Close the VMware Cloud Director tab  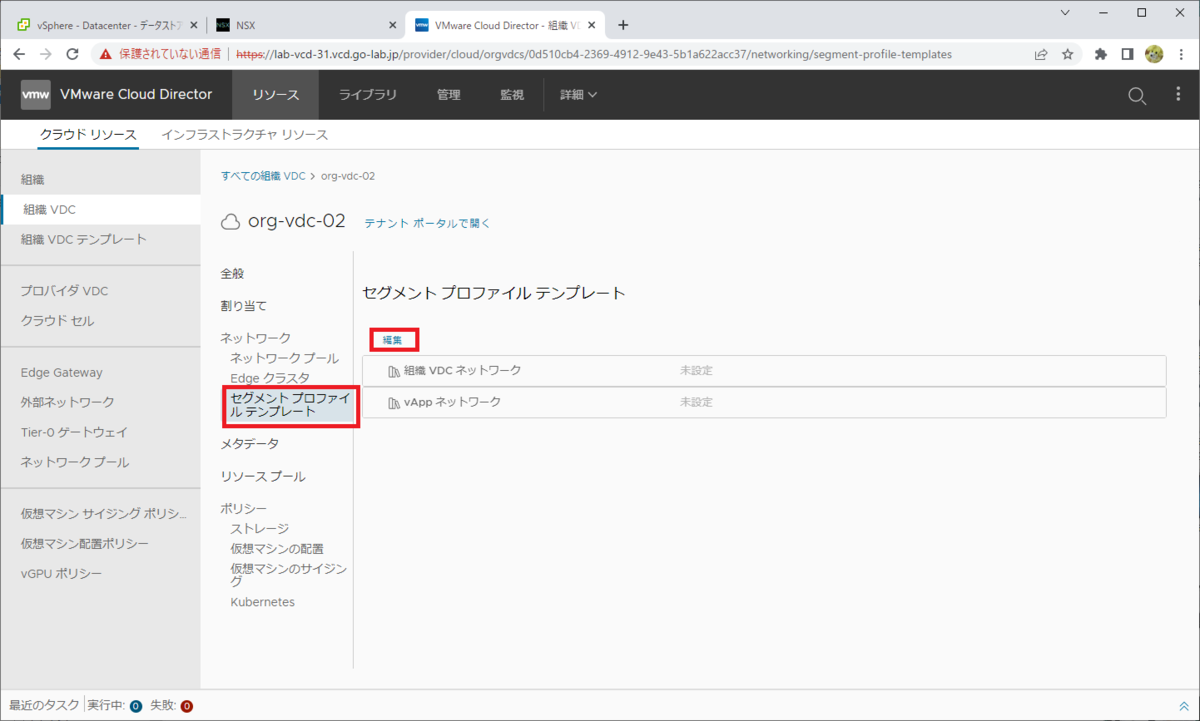coord(591,25)
